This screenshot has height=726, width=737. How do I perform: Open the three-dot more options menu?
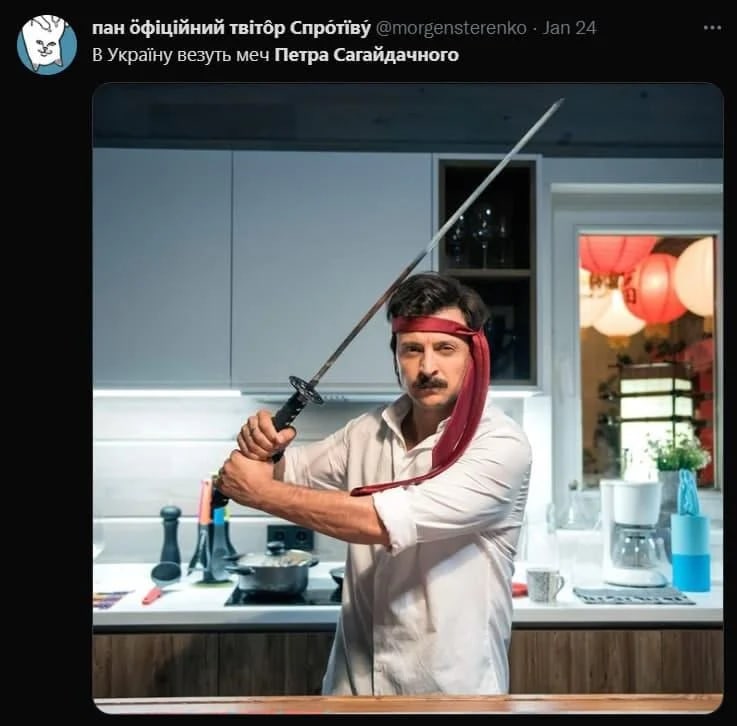pyautogui.click(x=712, y=28)
